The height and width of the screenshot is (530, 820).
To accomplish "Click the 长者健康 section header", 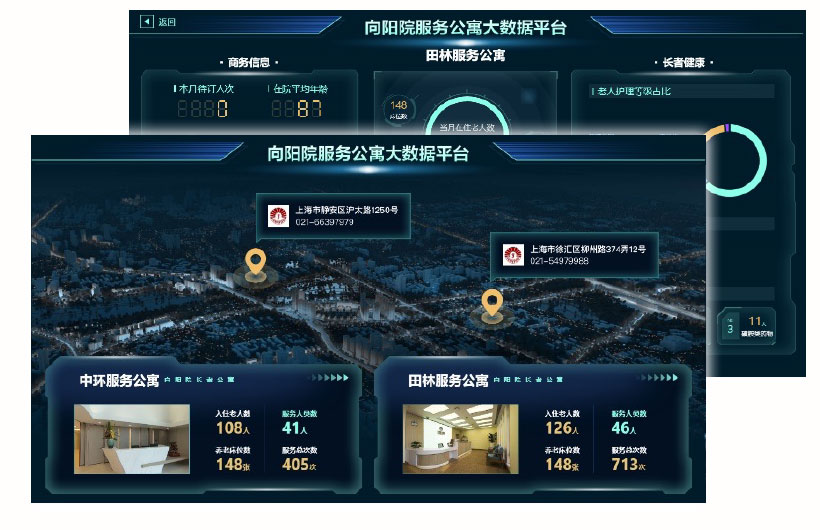I will (x=684, y=62).
